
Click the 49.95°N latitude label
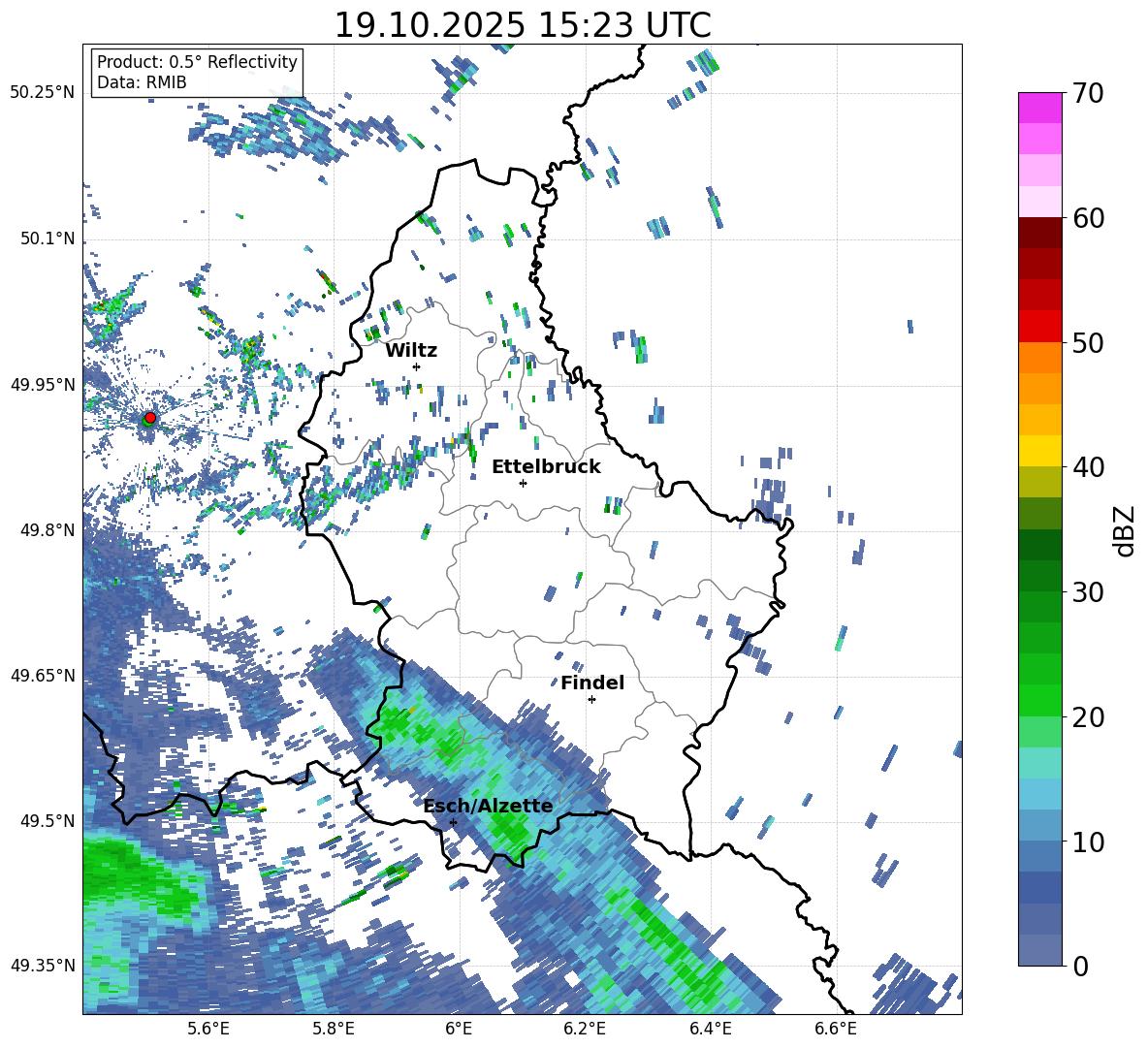click(43, 385)
